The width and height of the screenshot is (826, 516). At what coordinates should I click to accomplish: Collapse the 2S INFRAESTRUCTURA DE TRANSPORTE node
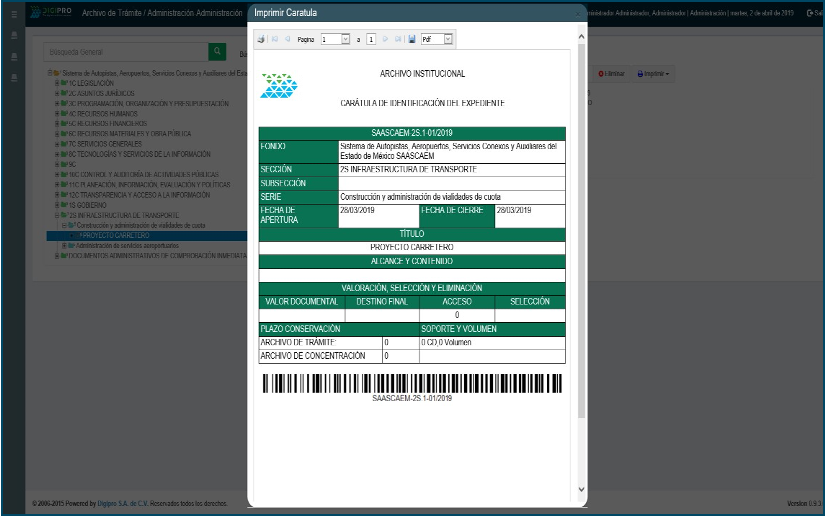tap(57, 215)
